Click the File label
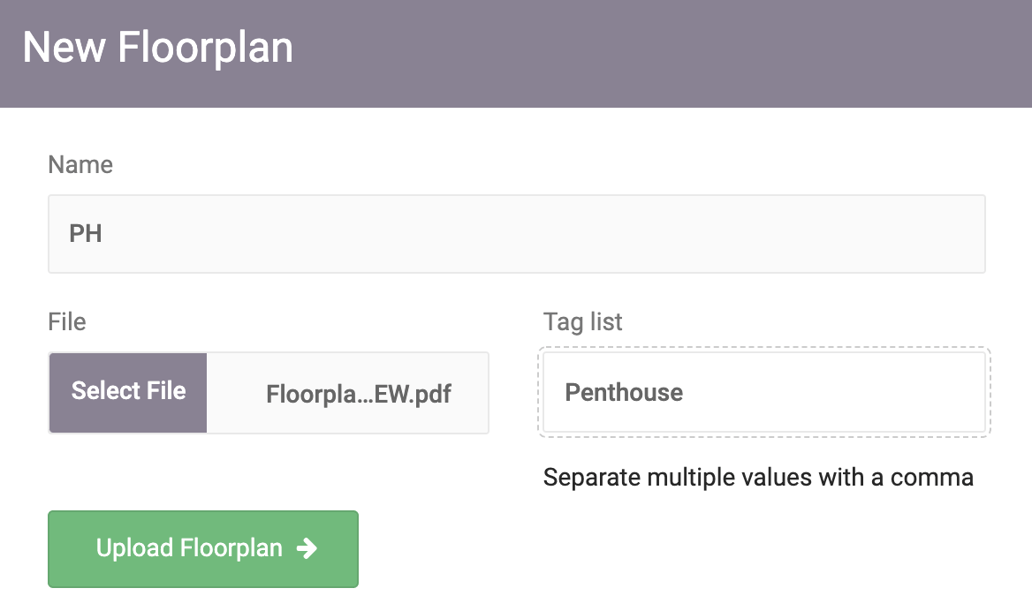This screenshot has height=611, width=1032. click(x=66, y=321)
